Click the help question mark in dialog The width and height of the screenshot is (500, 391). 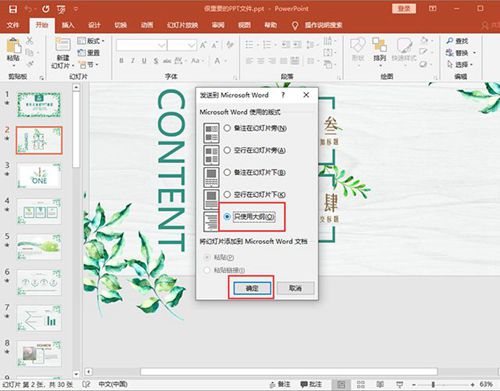coord(283,95)
